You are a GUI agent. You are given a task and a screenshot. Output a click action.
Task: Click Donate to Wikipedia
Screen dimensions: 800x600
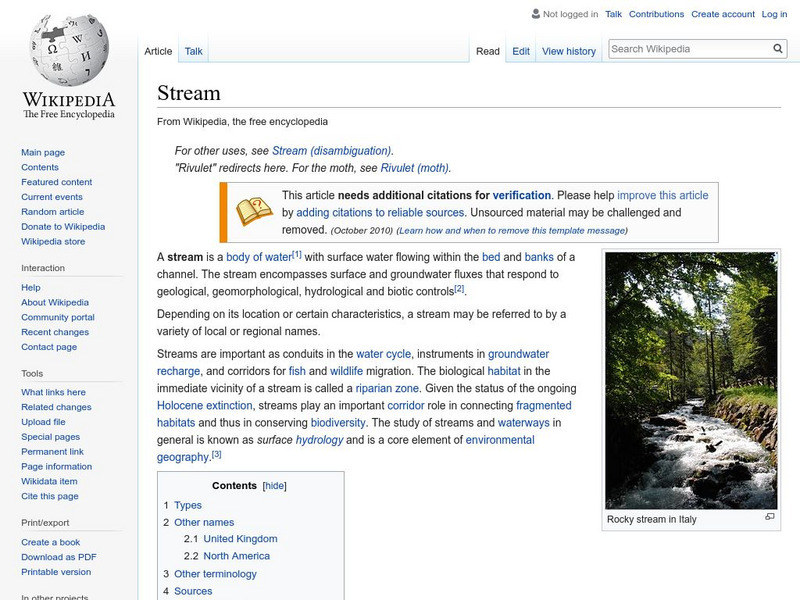(x=63, y=227)
